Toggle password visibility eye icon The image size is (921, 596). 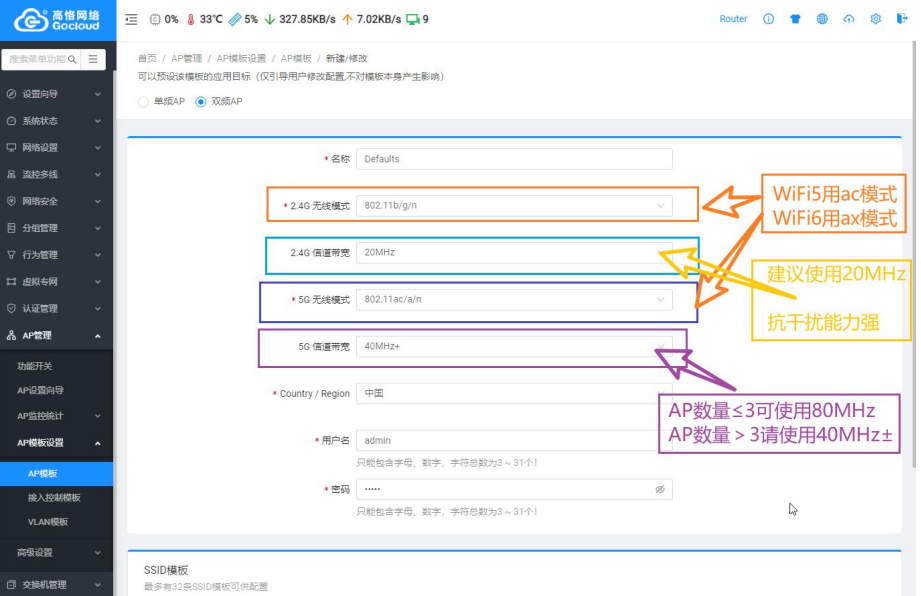click(660, 490)
